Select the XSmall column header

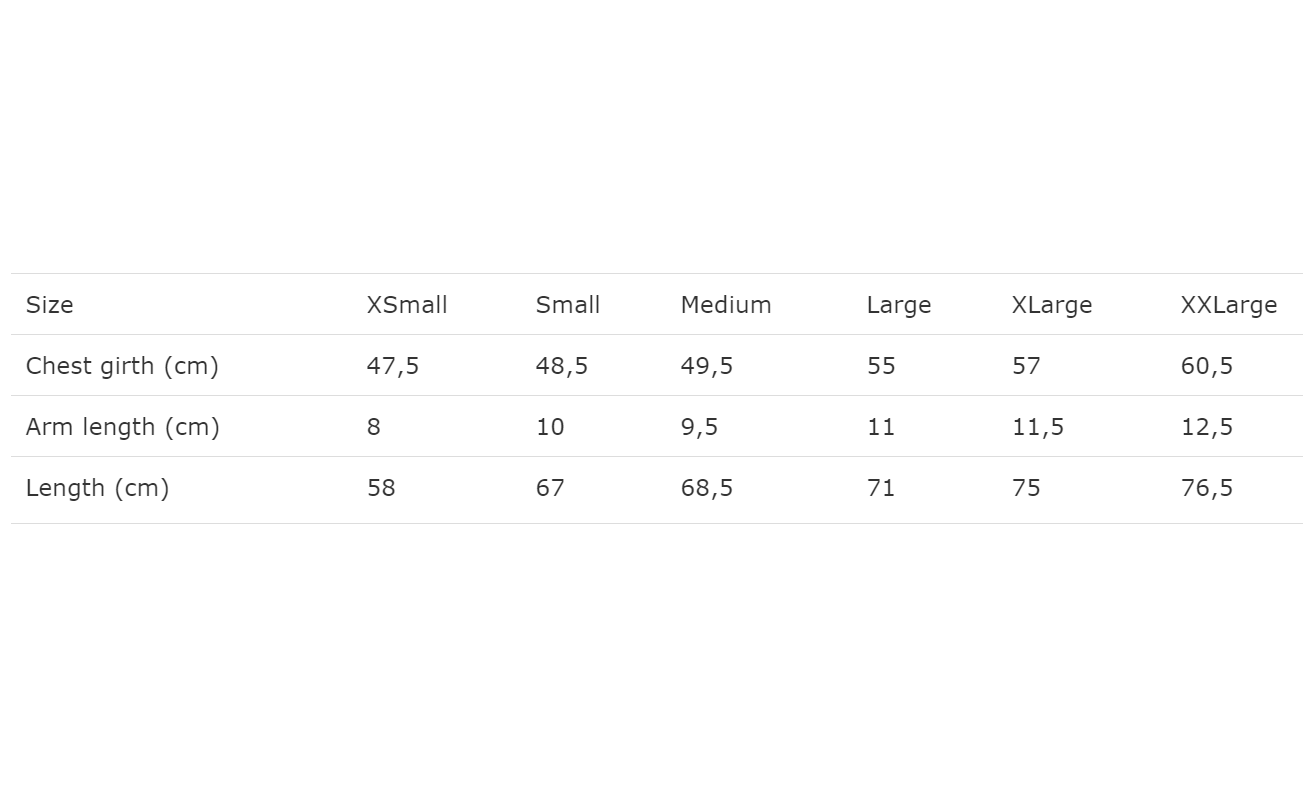(x=406, y=305)
